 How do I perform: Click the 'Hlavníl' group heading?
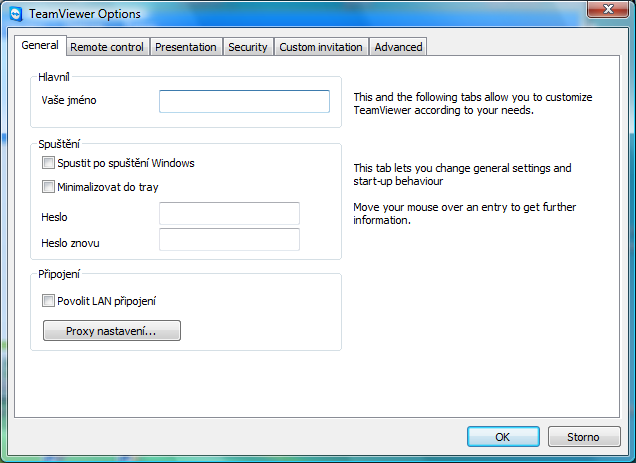click(x=54, y=77)
